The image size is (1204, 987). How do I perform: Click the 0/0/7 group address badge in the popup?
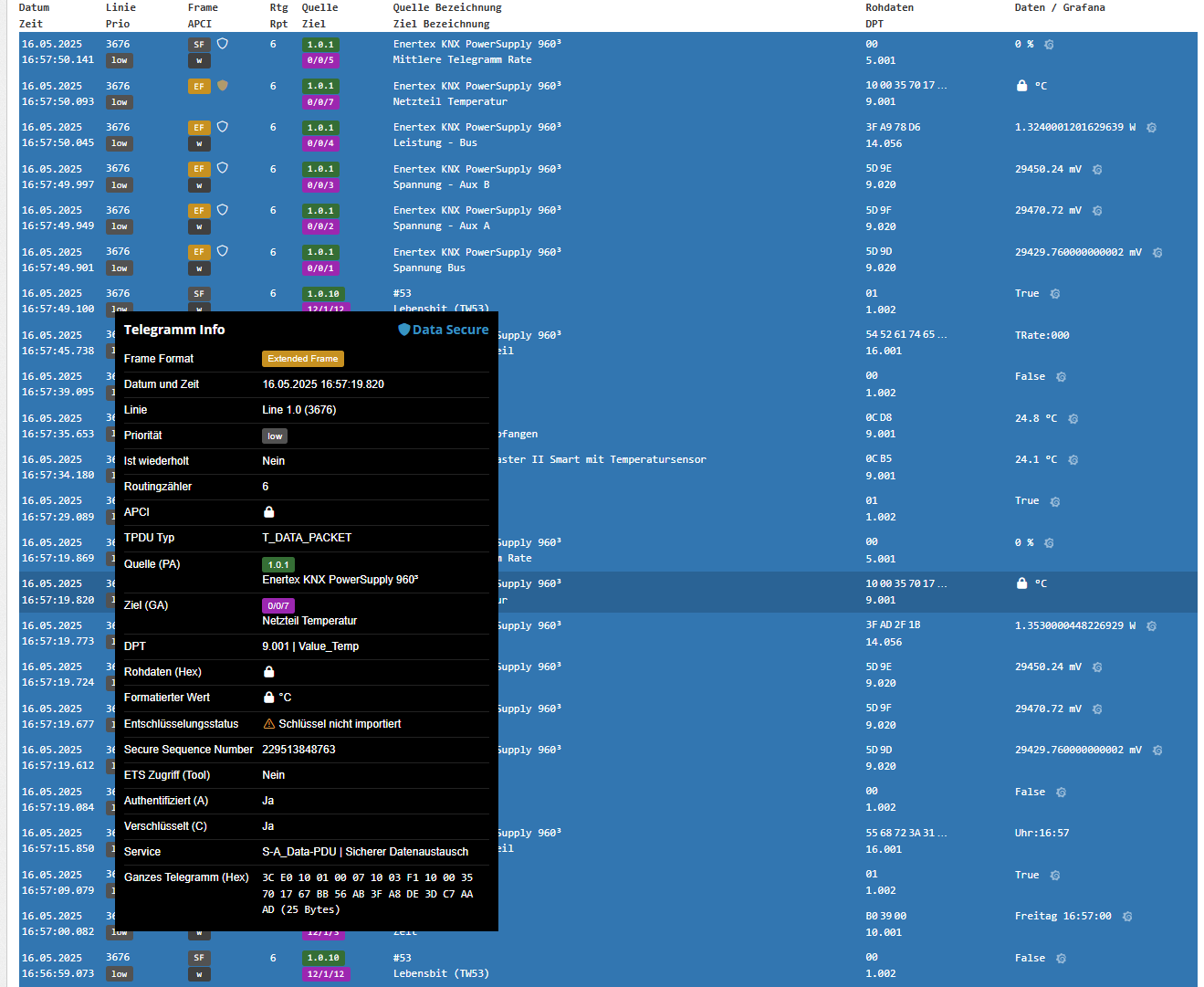[278, 606]
